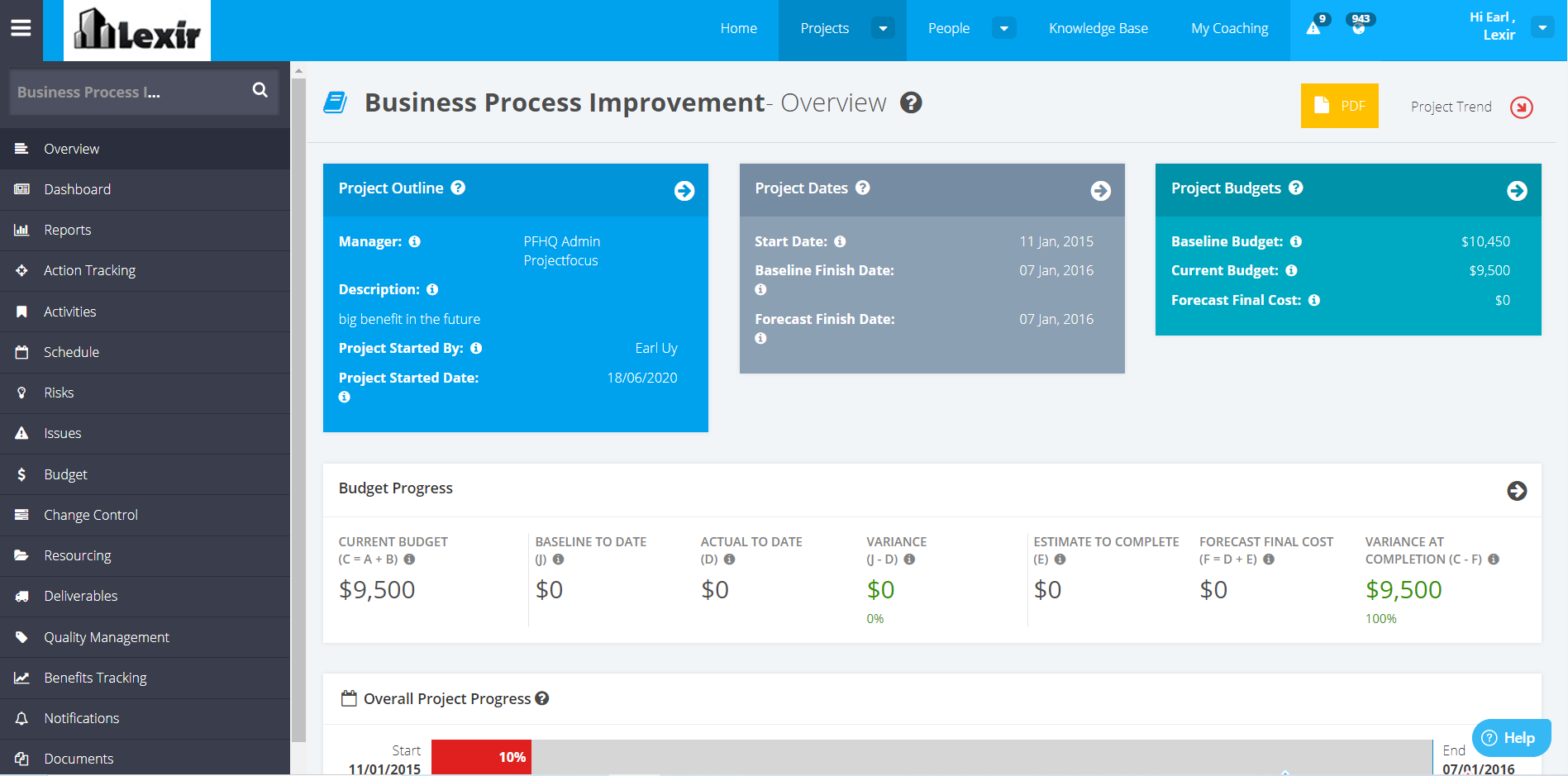Open Activities in sidebar
The image size is (1568, 776).
[145, 312]
